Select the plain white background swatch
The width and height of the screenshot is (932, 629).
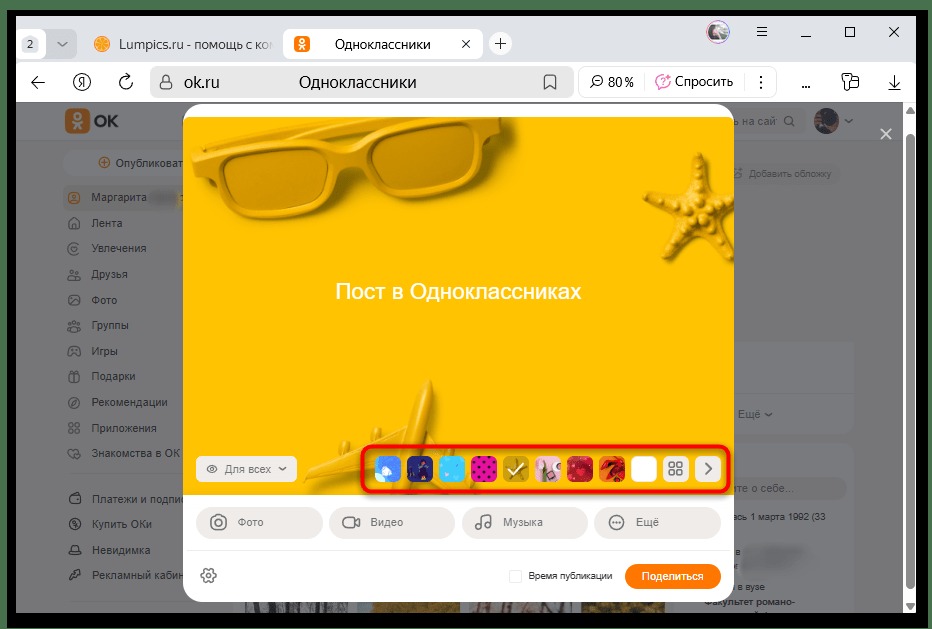pos(644,469)
